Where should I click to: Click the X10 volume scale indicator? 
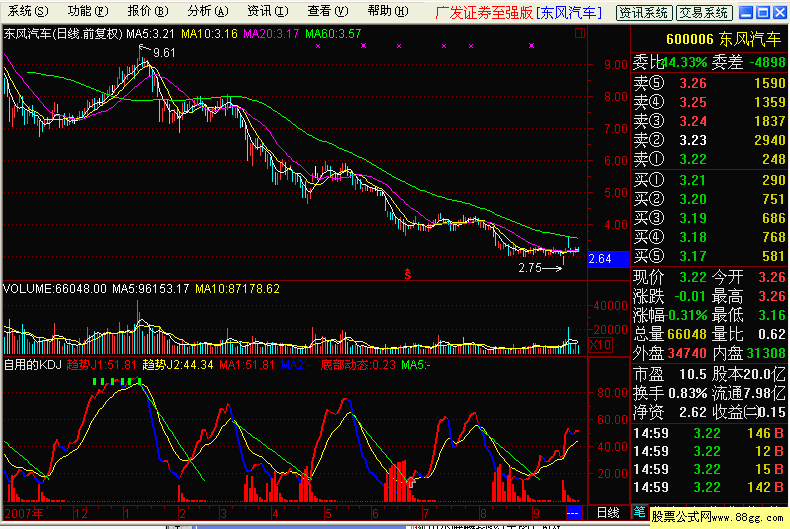[x=600, y=345]
